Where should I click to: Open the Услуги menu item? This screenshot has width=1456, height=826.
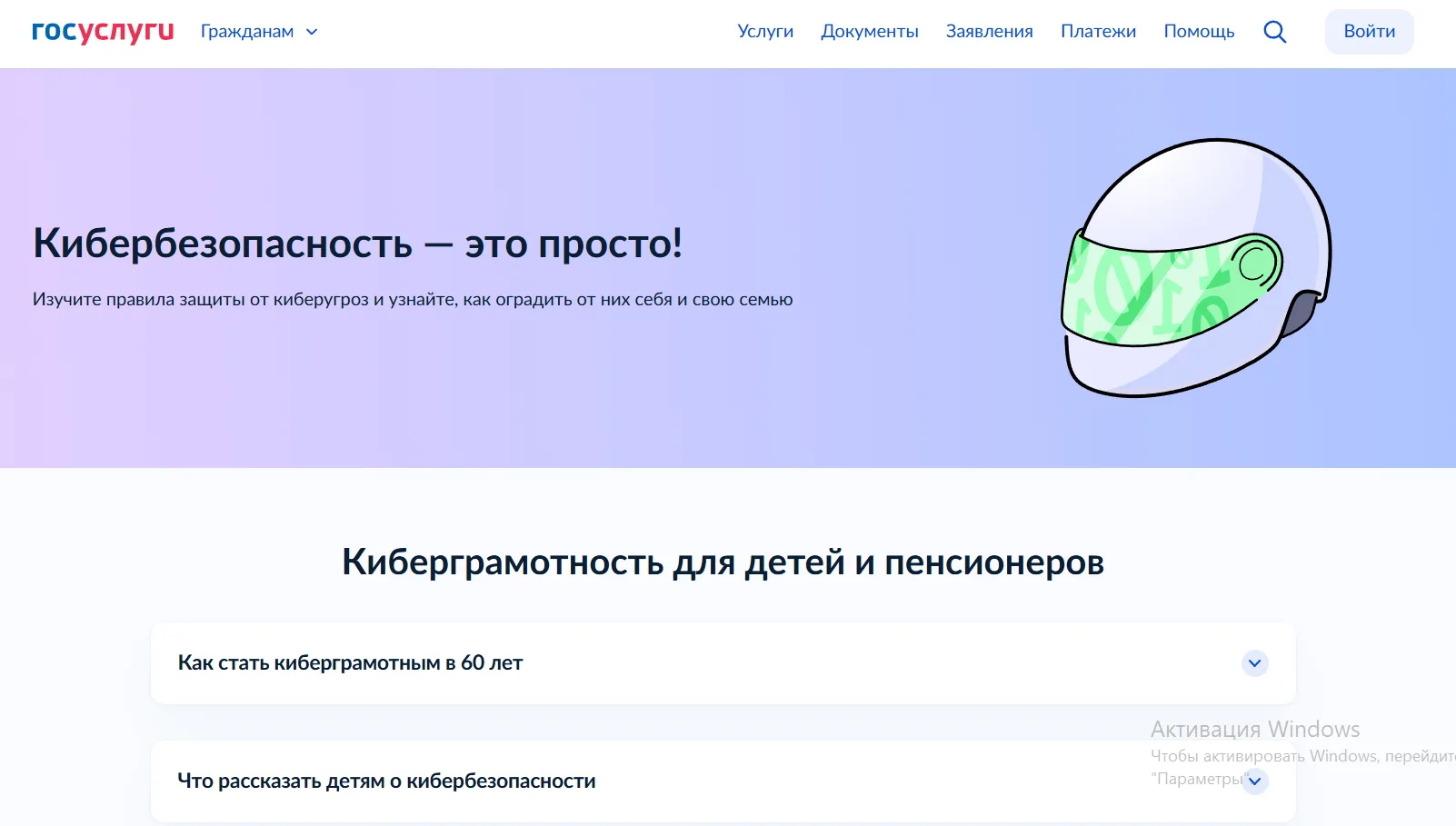(765, 32)
